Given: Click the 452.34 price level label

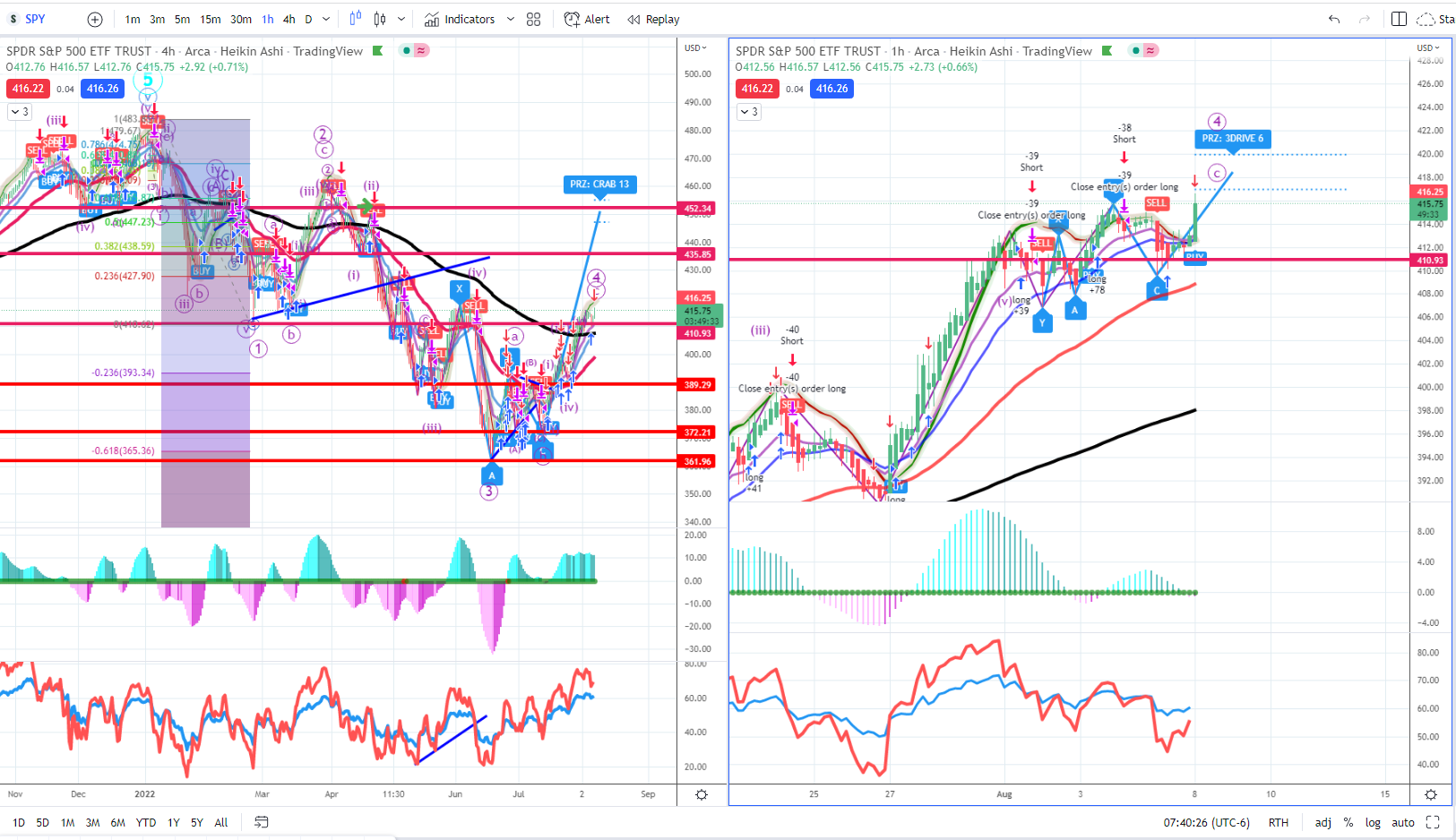Looking at the screenshot, I should pyautogui.click(x=698, y=208).
